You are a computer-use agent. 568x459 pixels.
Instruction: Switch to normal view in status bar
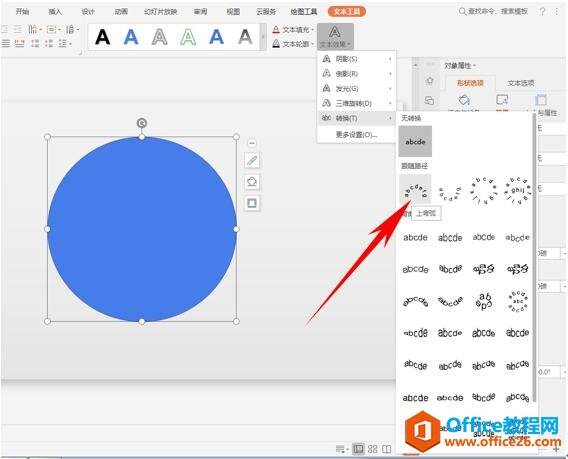click(x=358, y=449)
